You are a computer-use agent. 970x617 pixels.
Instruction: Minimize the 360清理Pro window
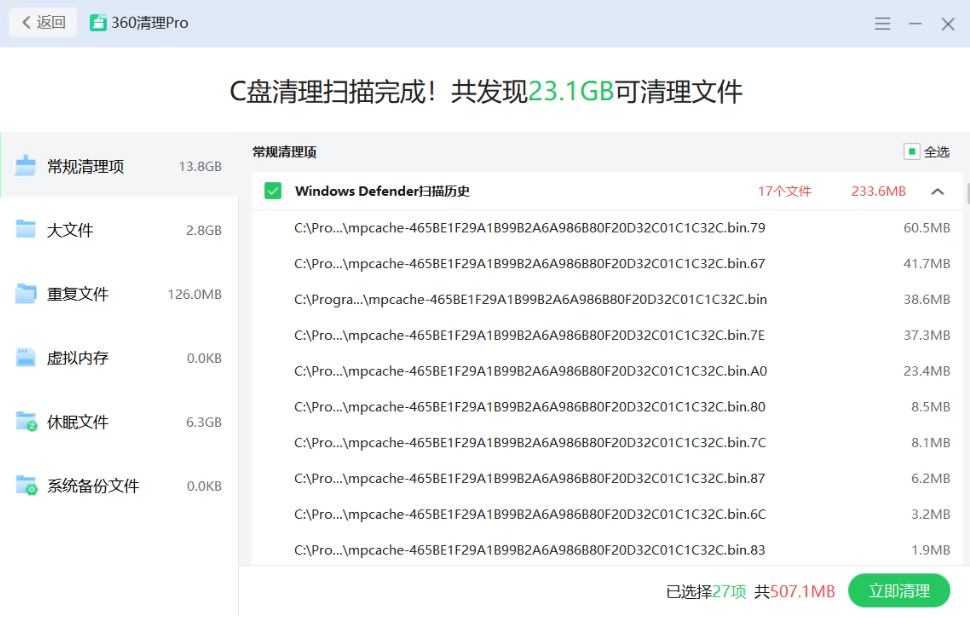[x=915, y=24]
